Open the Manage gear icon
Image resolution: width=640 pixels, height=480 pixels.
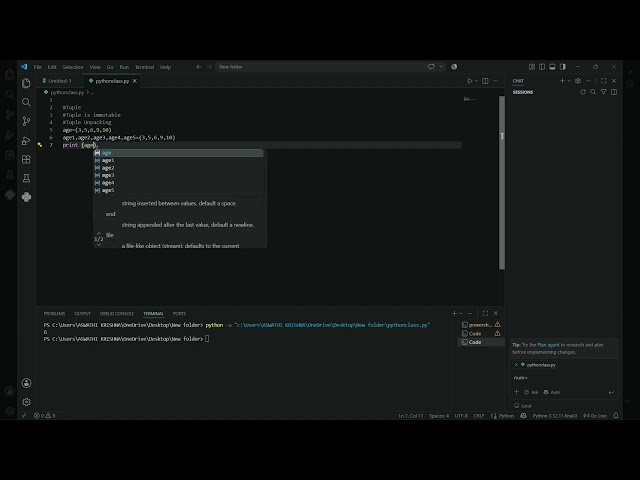(26, 402)
